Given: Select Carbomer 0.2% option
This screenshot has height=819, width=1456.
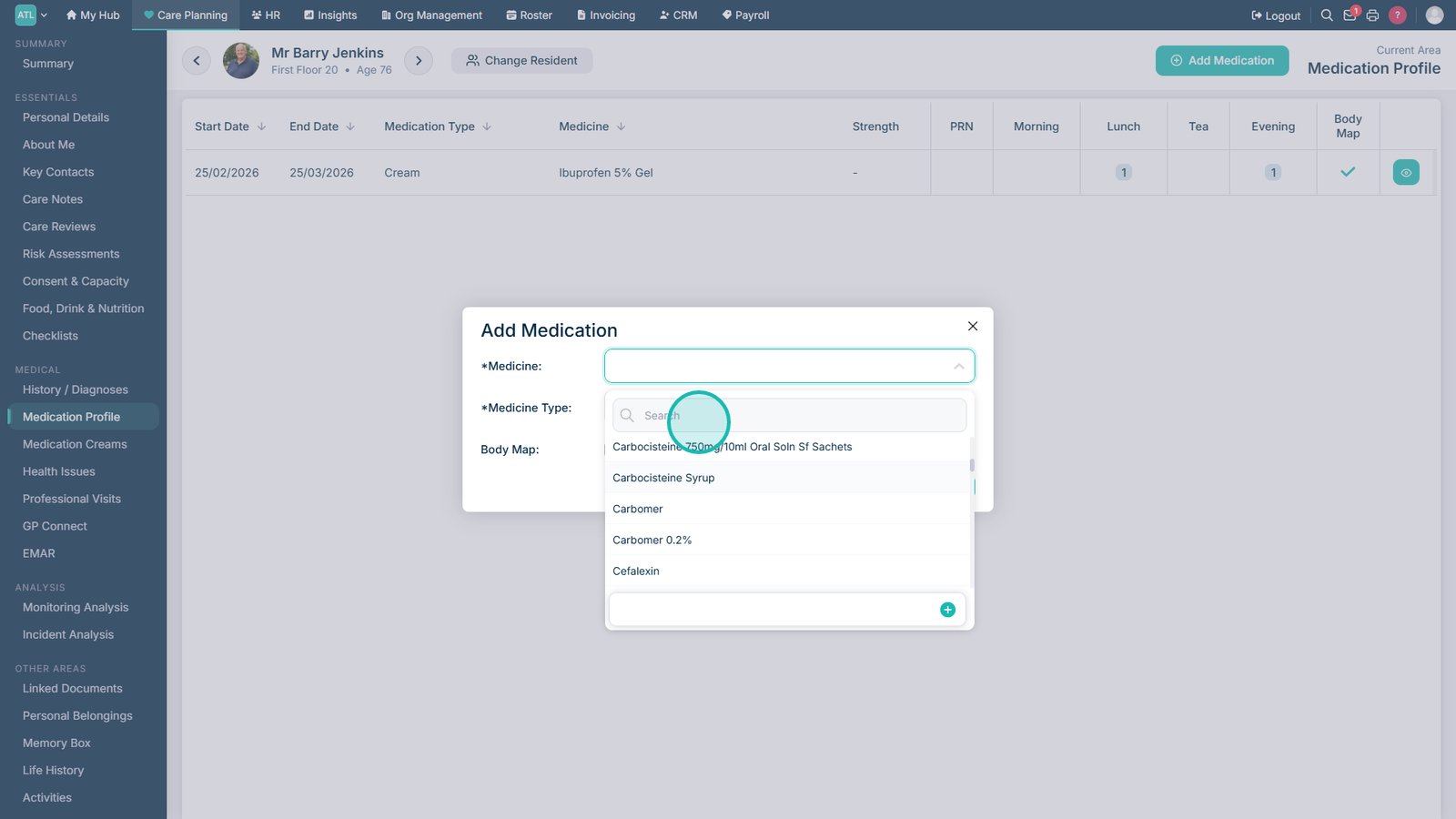Looking at the screenshot, I should point(787,540).
